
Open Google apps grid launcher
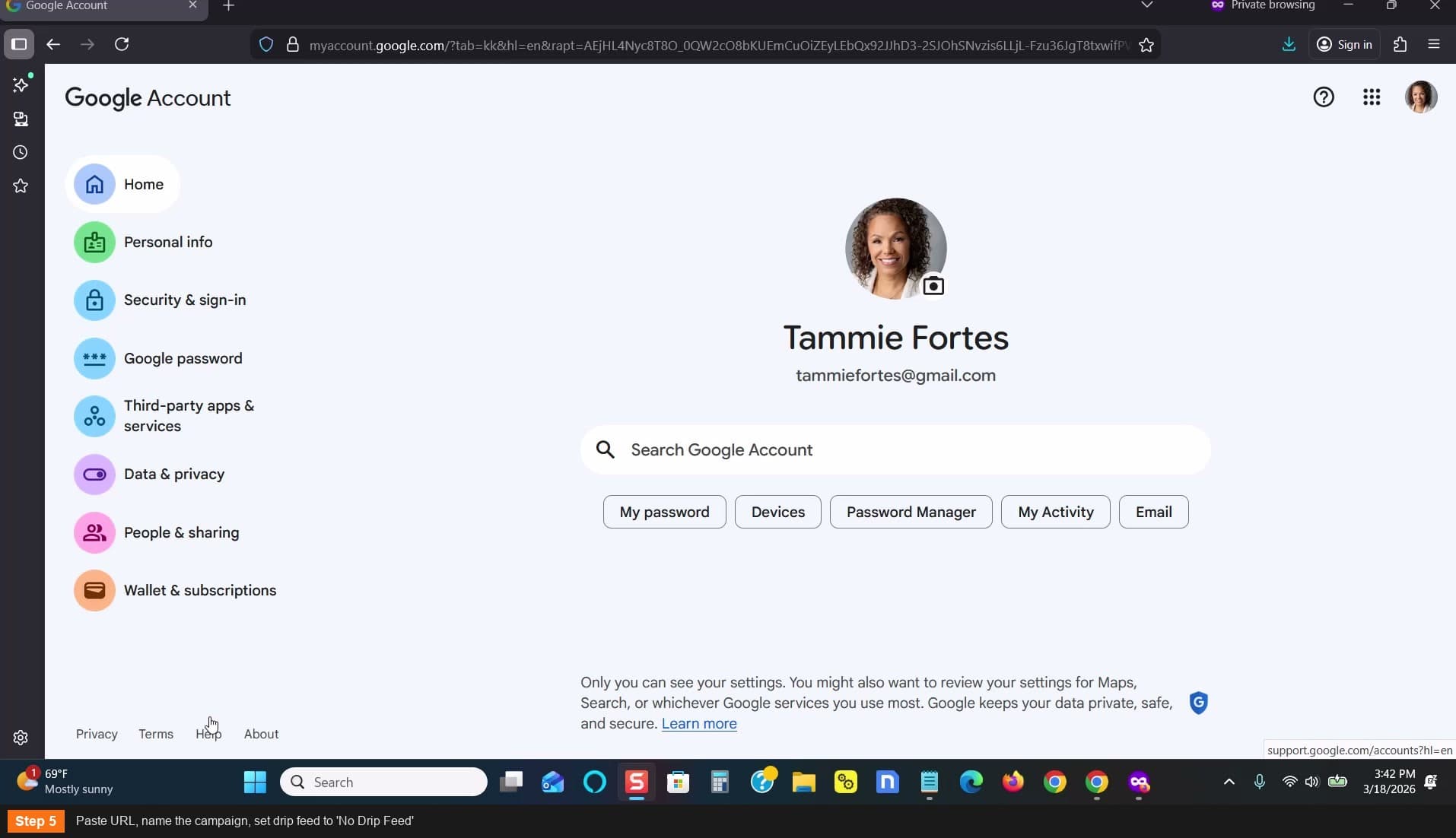coord(1372,97)
